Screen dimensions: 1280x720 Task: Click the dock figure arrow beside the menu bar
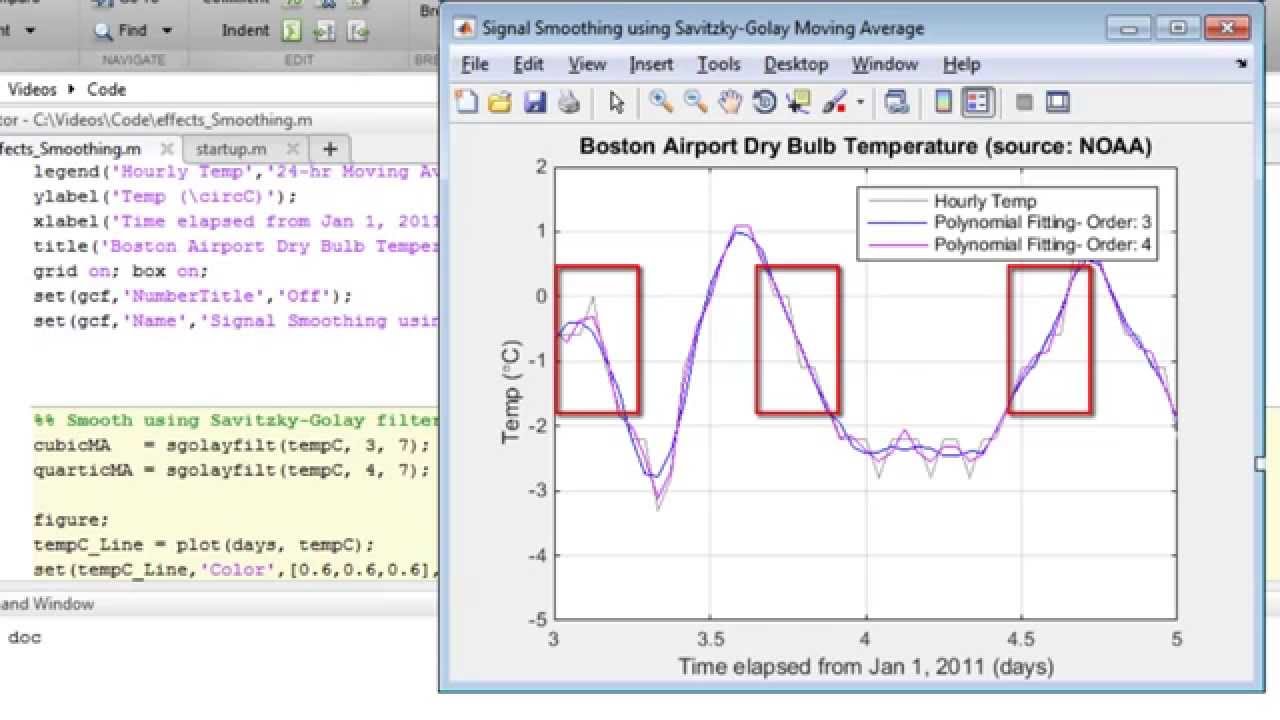(x=1242, y=63)
